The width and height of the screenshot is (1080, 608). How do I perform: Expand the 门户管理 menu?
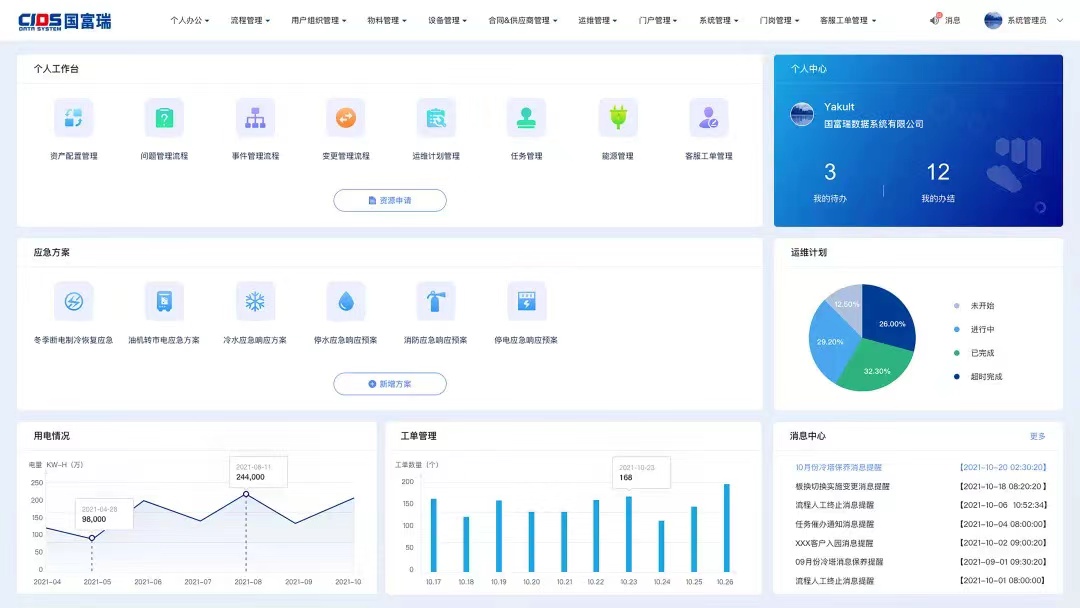coord(658,21)
